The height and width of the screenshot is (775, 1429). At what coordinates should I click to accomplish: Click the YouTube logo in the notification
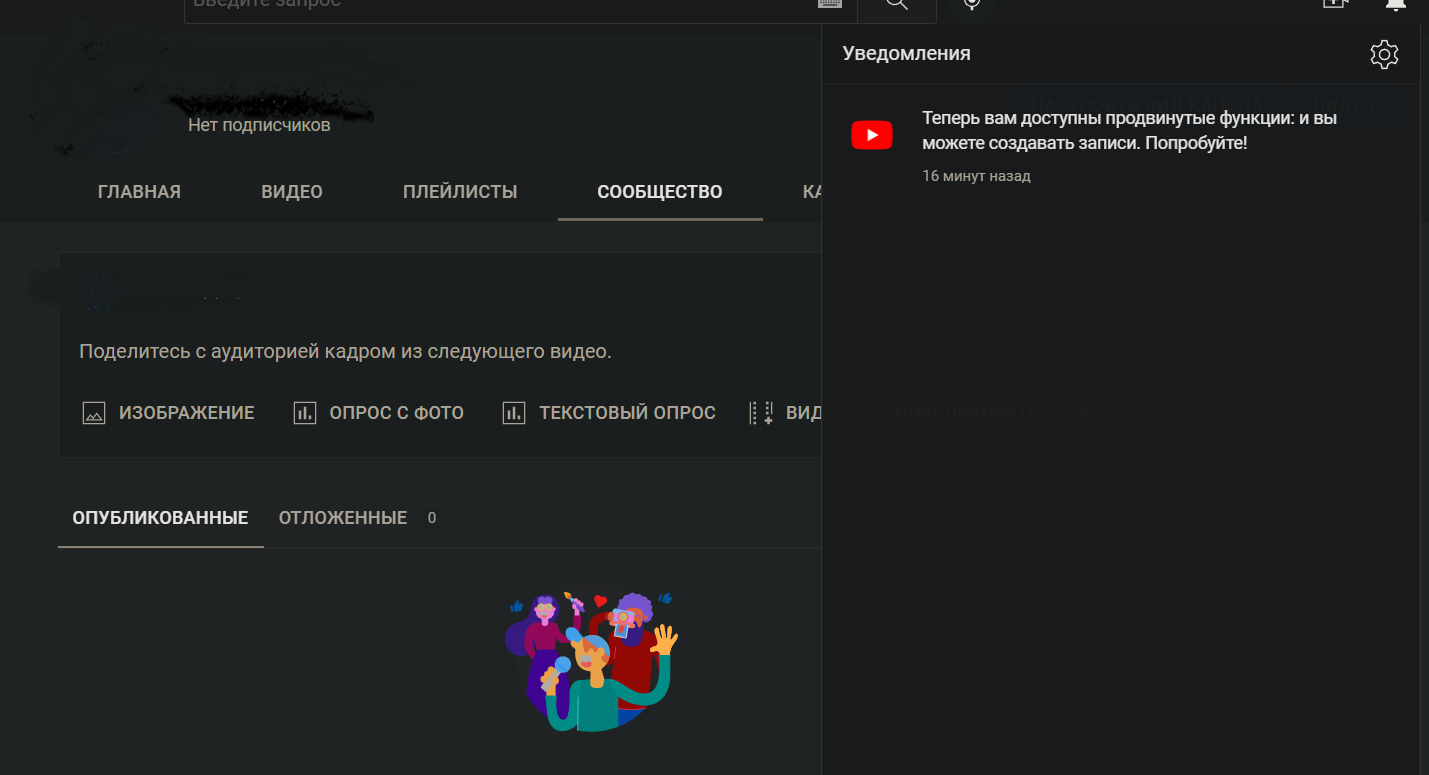[872, 135]
